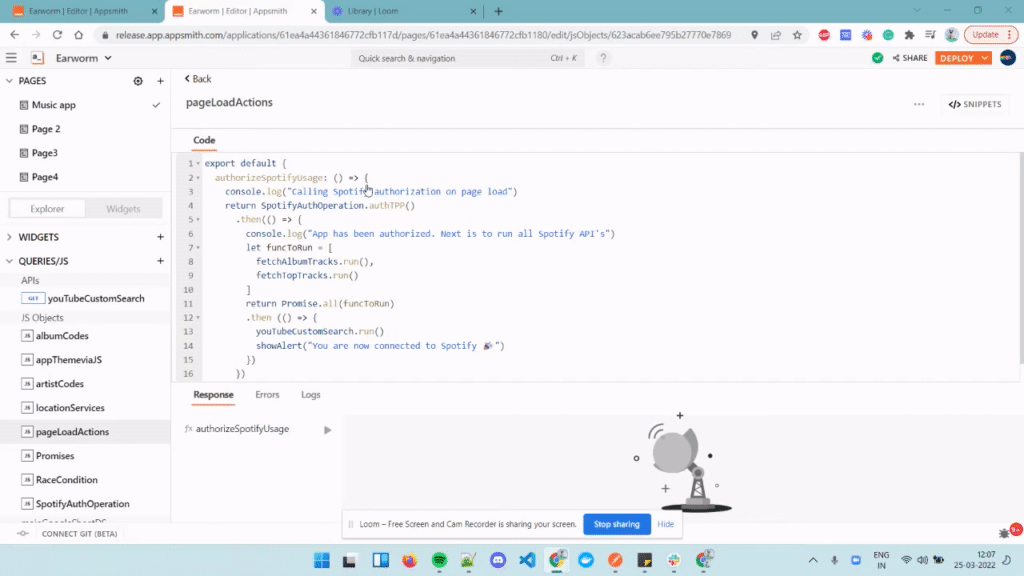1024x576 pixels.
Task: Open the DEPLOY dropdown arrow
Action: [985, 58]
